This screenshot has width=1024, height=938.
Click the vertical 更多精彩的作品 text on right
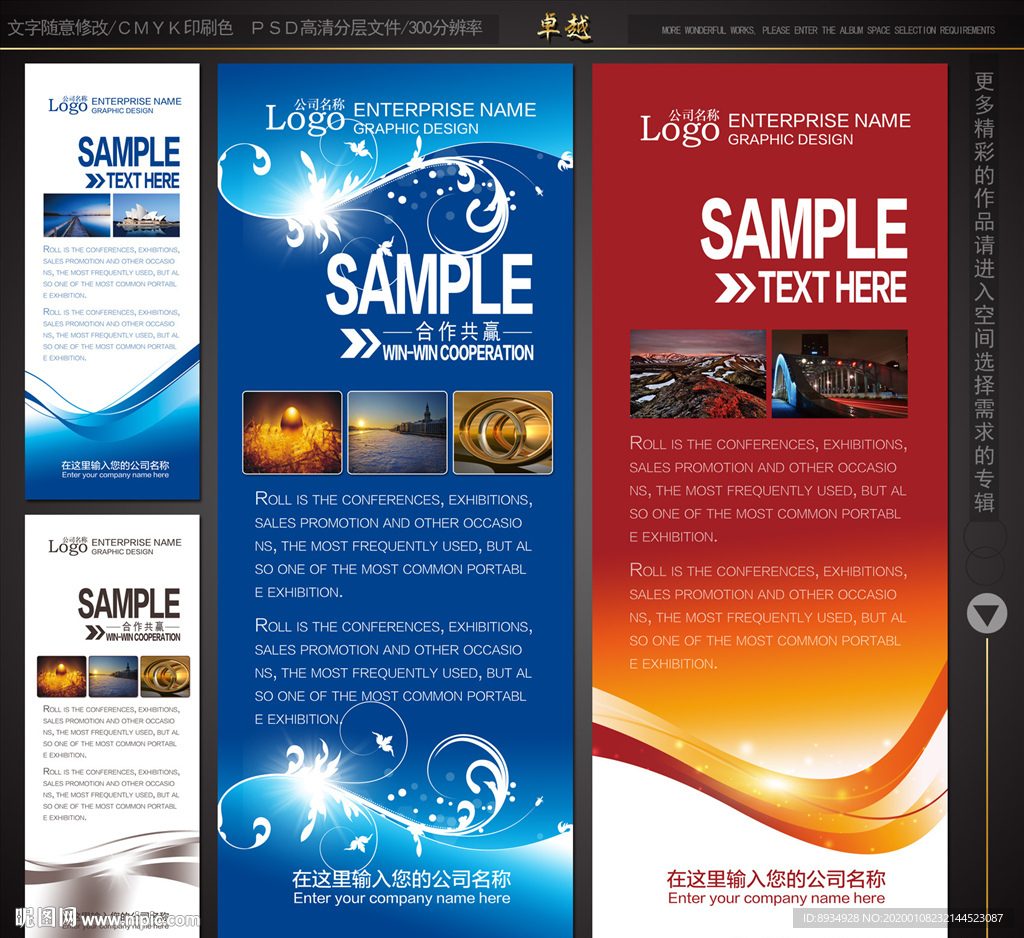pyautogui.click(x=984, y=292)
